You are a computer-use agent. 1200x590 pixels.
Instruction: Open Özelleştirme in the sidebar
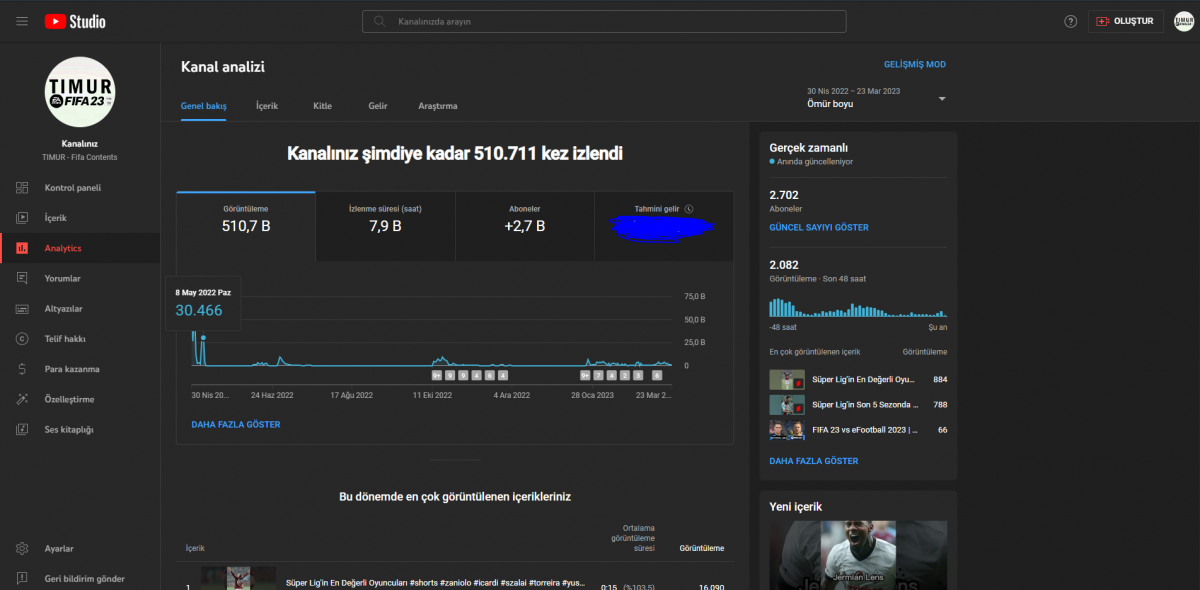click(x=80, y=399)
